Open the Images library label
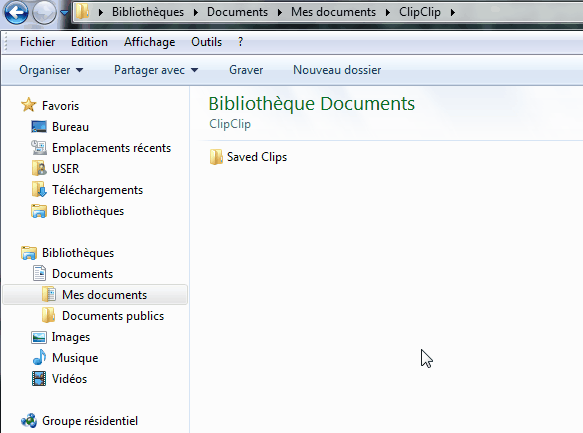Image resolution: width=583 pixels, height=433 pixels. (71, 337)
